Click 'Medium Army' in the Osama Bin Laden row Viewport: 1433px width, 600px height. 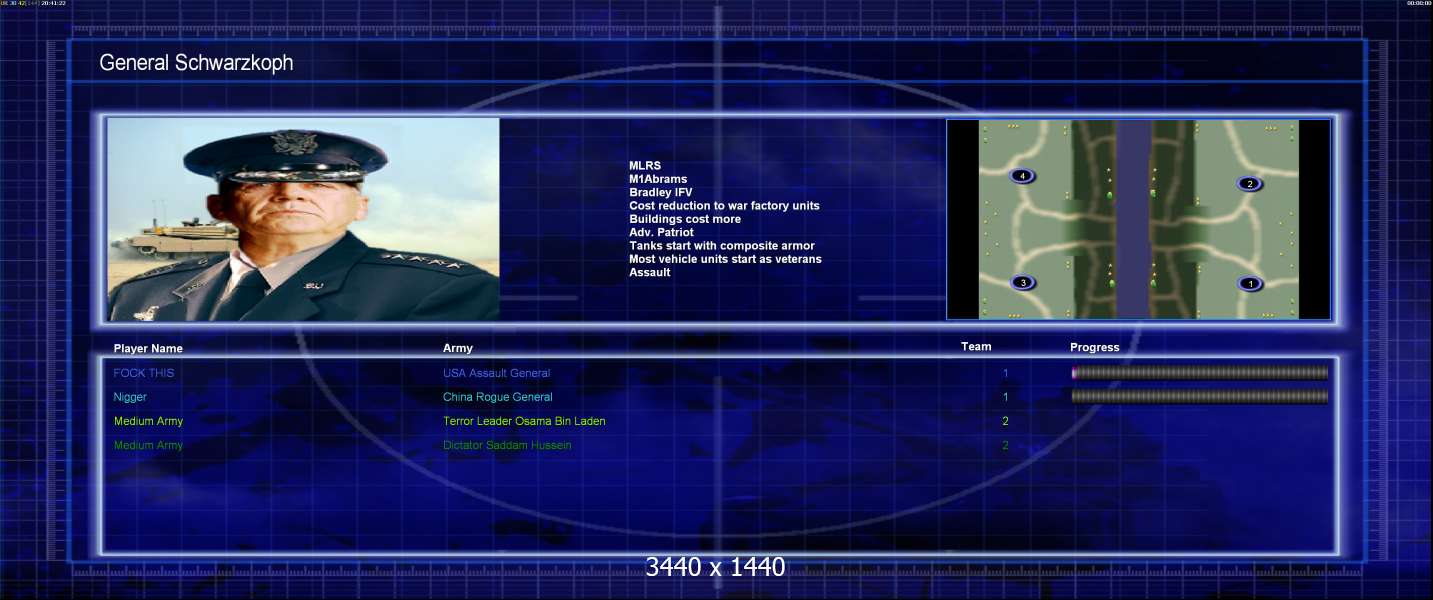click(148, 421)
